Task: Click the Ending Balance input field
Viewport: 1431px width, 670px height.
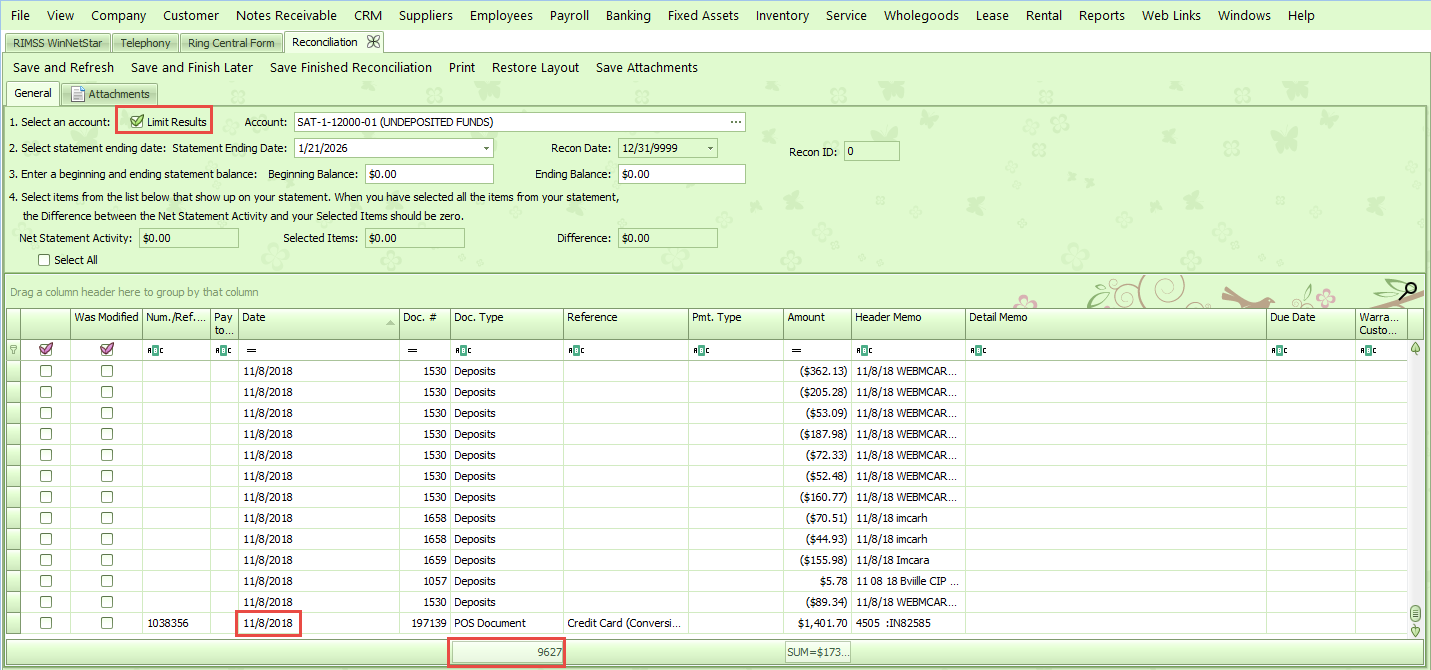Action: 681,174
